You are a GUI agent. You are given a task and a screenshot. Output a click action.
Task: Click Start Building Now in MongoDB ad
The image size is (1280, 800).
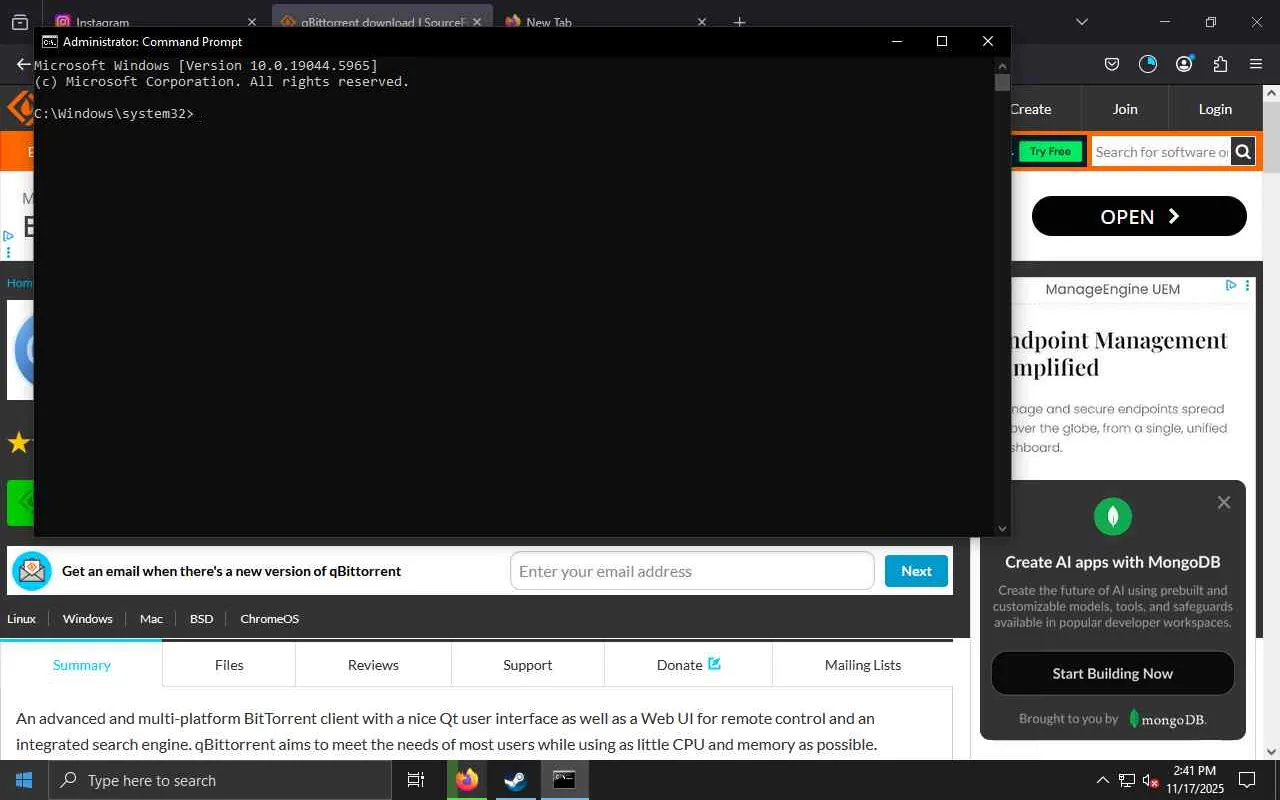point(1112,674)
